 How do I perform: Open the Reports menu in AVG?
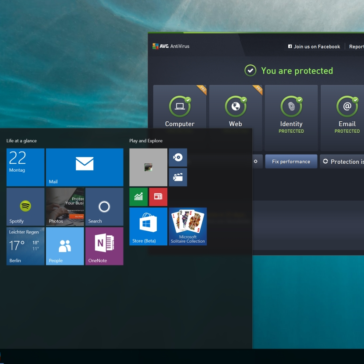click(x=356, y=47)
